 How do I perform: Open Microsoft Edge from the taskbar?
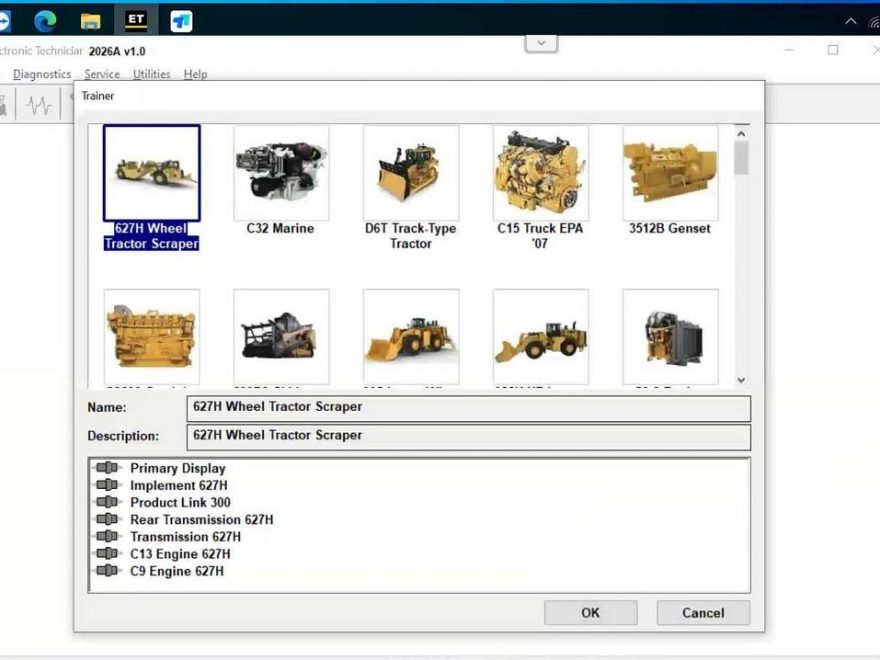pyautogui.click(x=45, y=21)
